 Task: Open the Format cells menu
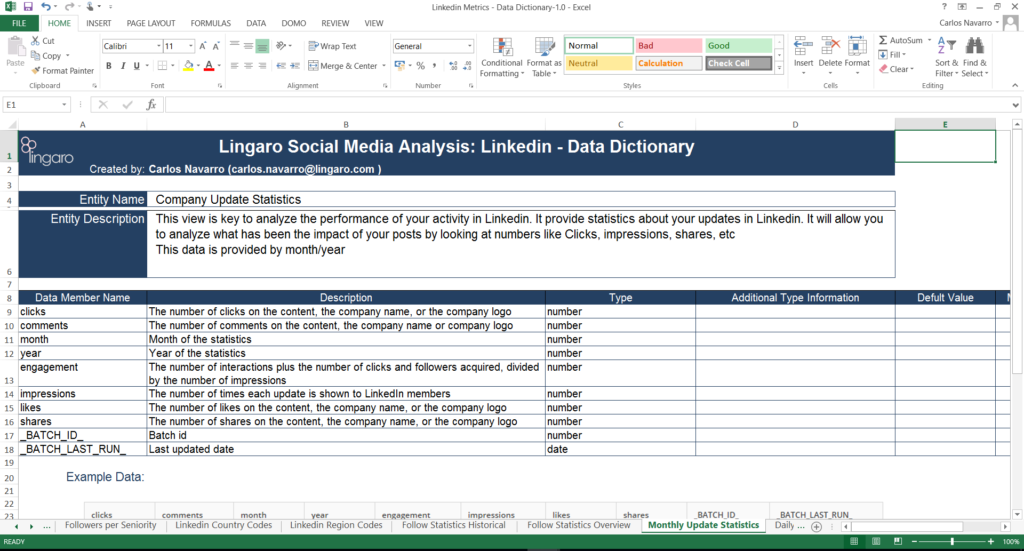[x=857, y=55]
